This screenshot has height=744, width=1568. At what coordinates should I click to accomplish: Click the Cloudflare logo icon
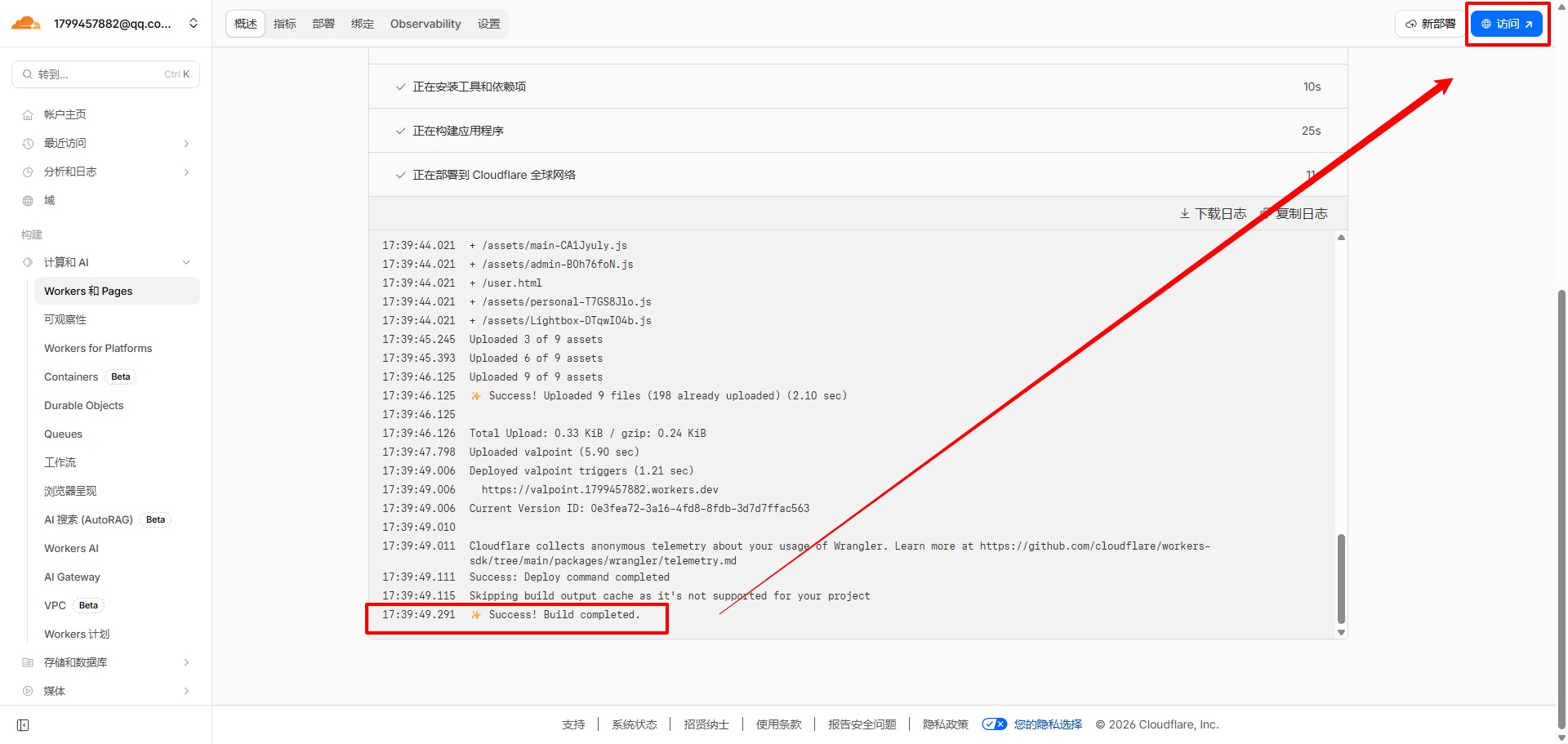coord(26,23)
